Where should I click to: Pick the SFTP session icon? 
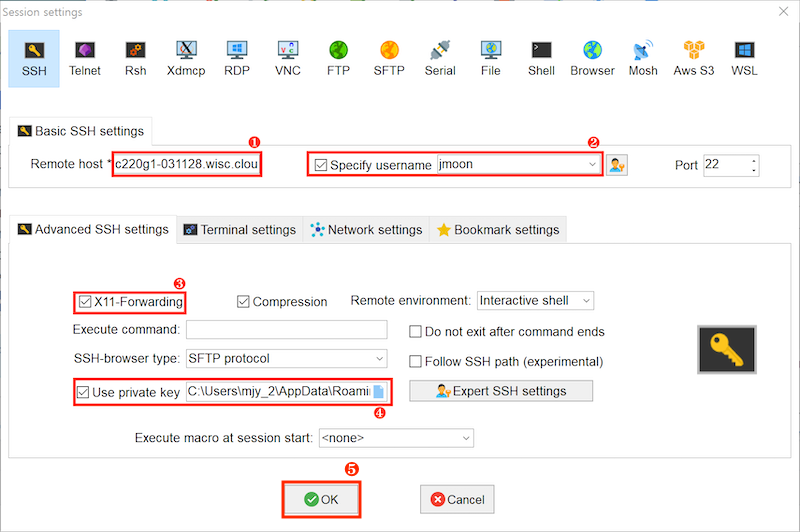coord(389,59)
